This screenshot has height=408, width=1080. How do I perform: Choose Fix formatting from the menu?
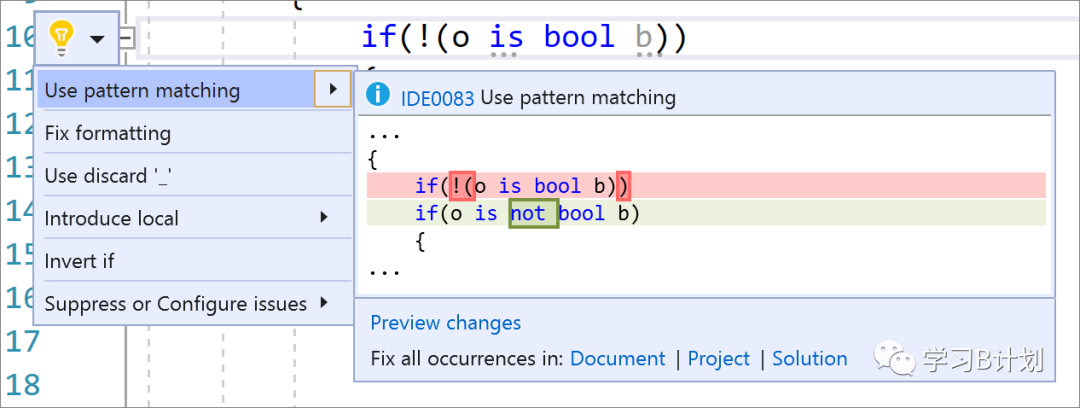click(x=195, y=132)
